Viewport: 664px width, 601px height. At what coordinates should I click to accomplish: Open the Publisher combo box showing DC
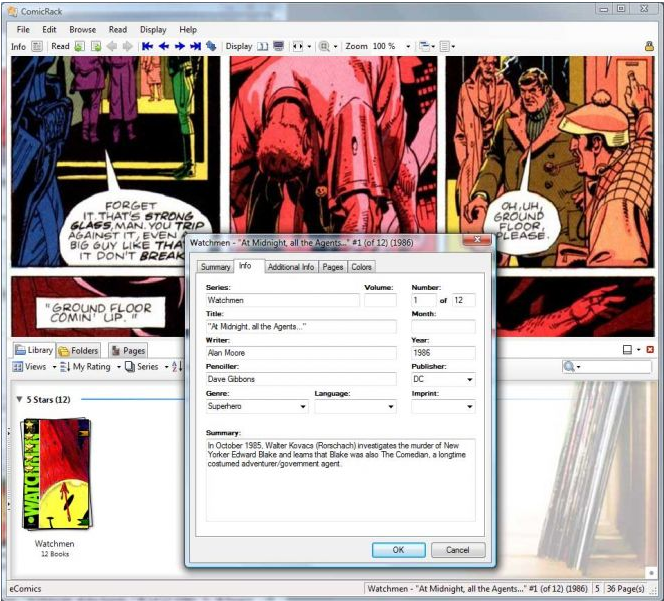(443, 379)
